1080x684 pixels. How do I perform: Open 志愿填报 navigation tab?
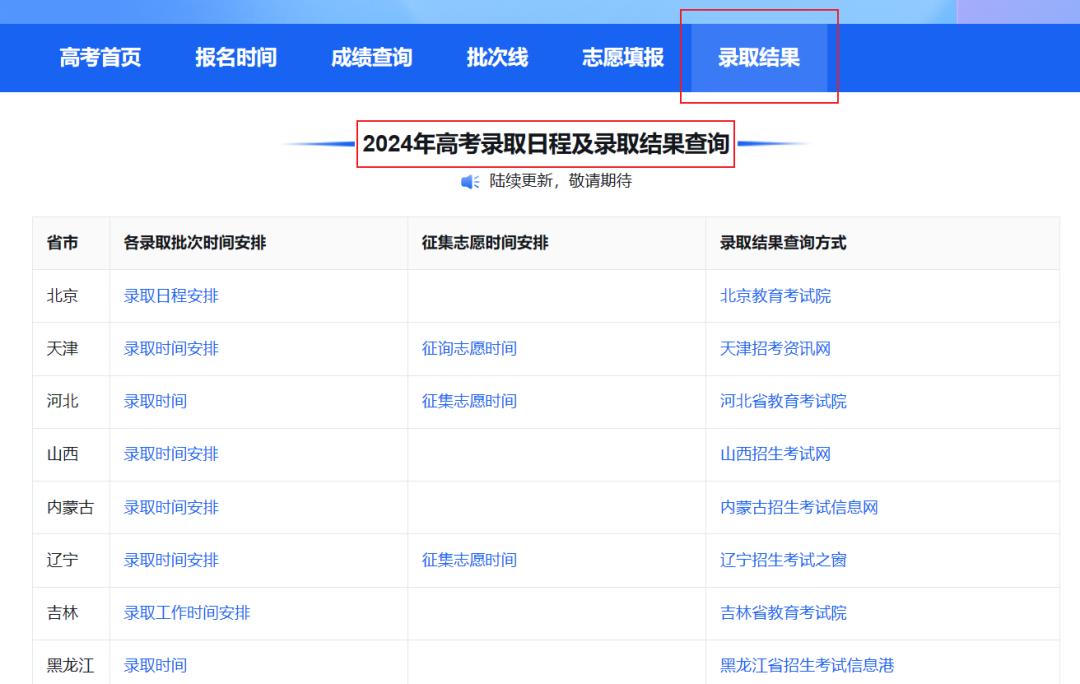(623, 58)
